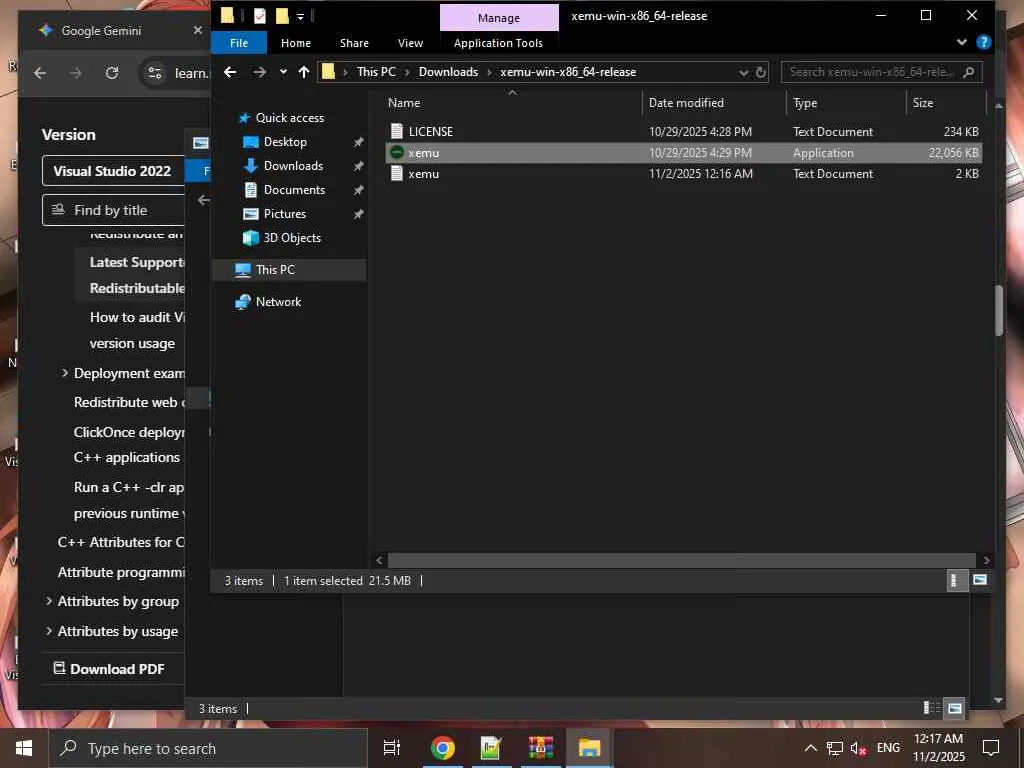Click search magnifier in Explorer search box
The width and height of the screenshot is (1024, 768).
[x=968, y=72]
